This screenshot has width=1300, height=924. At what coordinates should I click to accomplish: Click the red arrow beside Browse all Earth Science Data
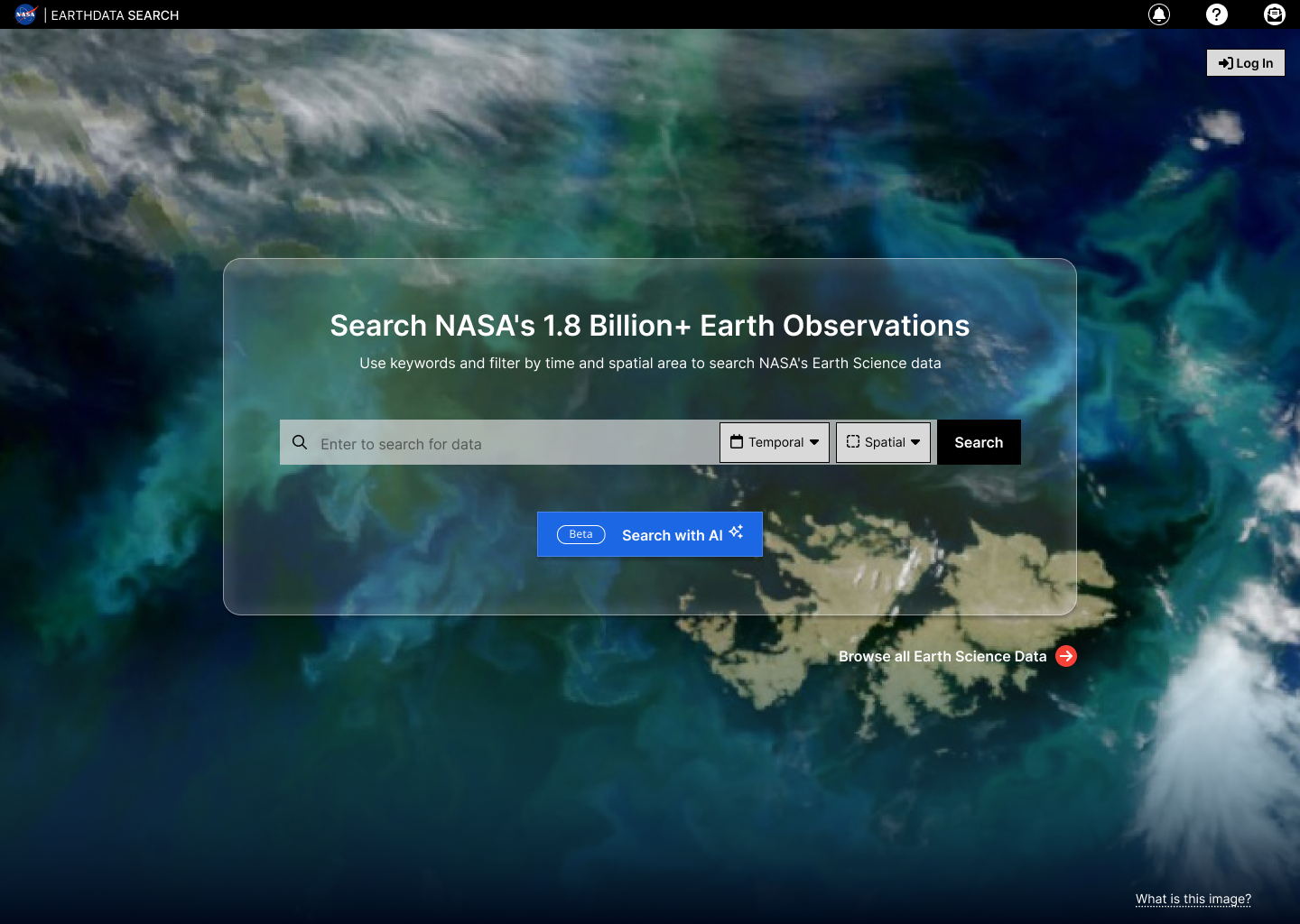[1066, 656]
